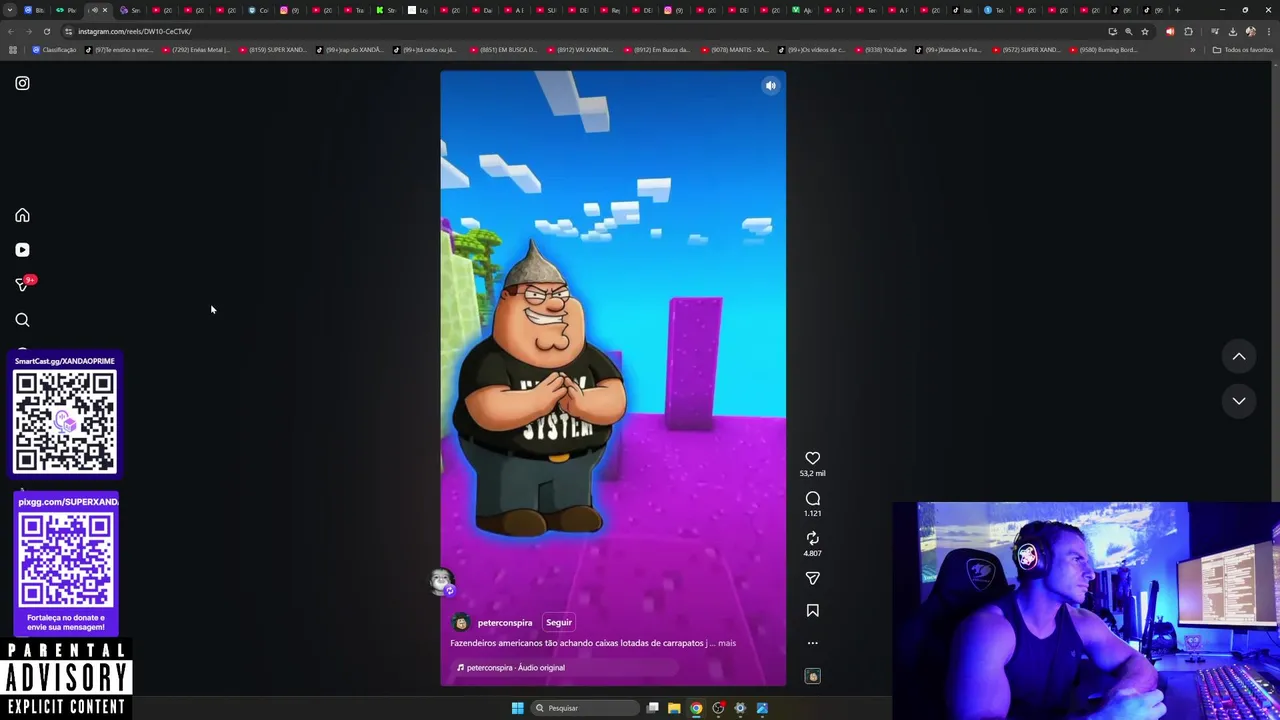Save the reel with the bookmark icon
Screen dimensions: 1280x720
(812, 610)
